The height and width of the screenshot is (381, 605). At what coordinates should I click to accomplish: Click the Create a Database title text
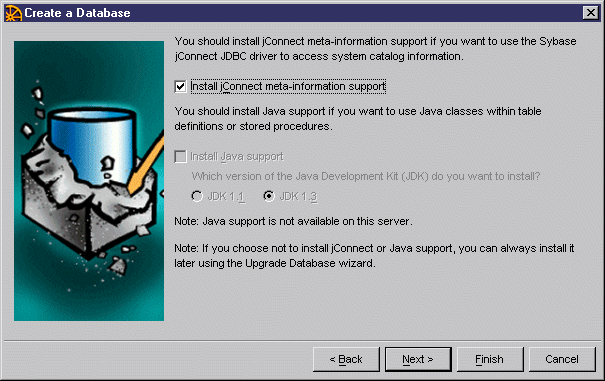77,13
